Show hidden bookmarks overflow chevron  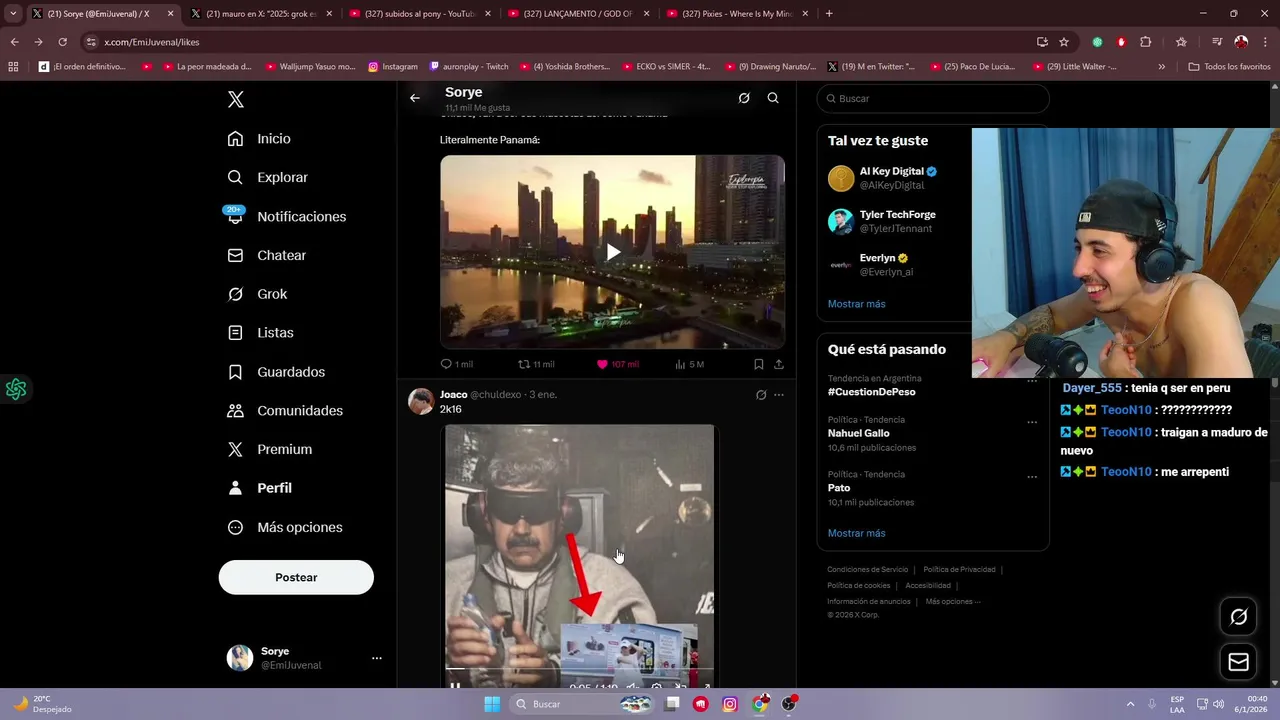pos(1161,66)
